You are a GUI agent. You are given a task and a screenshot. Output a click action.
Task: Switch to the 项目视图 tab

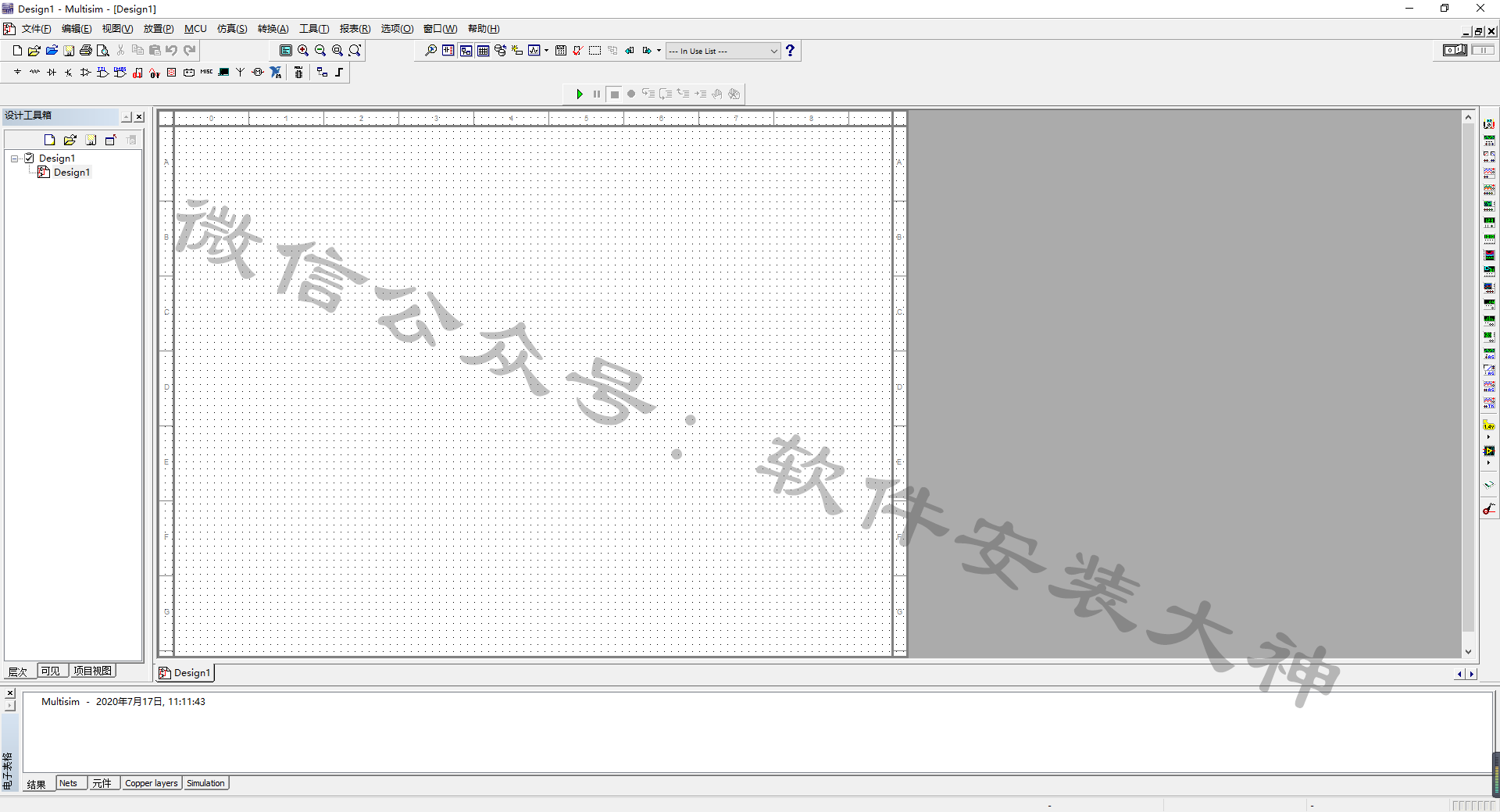pos(92,671)
